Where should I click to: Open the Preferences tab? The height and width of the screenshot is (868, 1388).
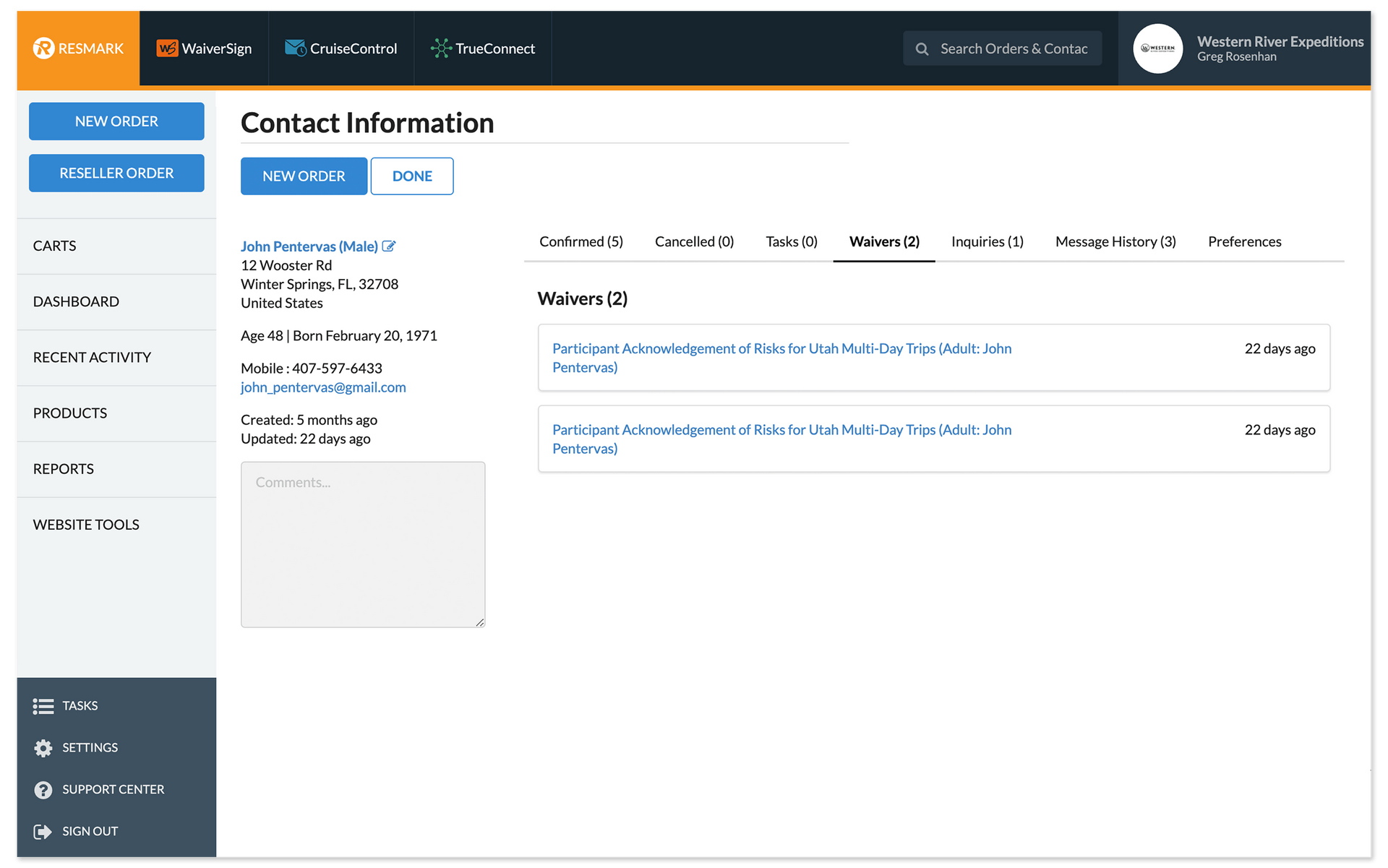click(x=1244, y=242)
